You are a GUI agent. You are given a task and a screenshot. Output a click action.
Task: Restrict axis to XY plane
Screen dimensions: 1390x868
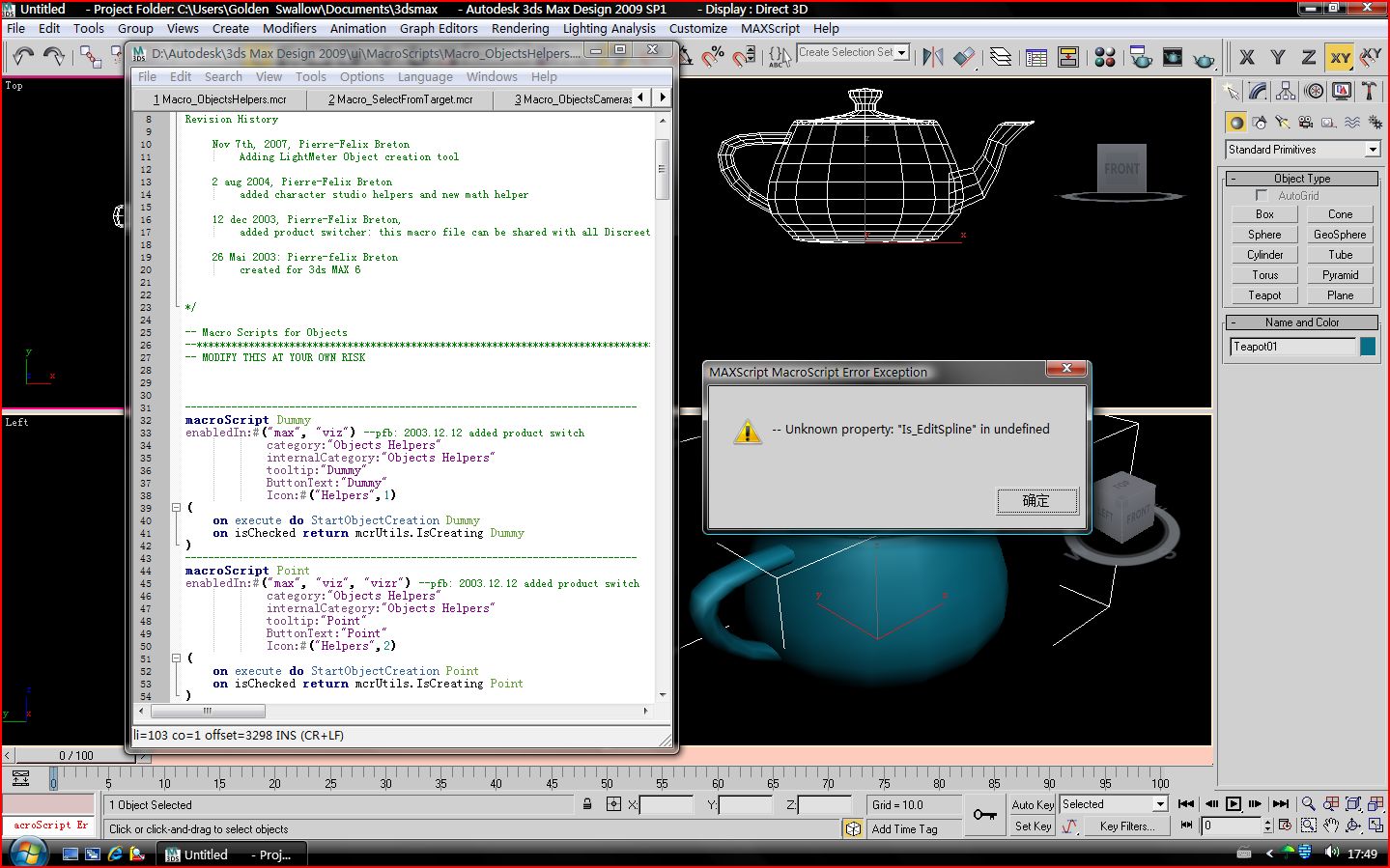1340,58
